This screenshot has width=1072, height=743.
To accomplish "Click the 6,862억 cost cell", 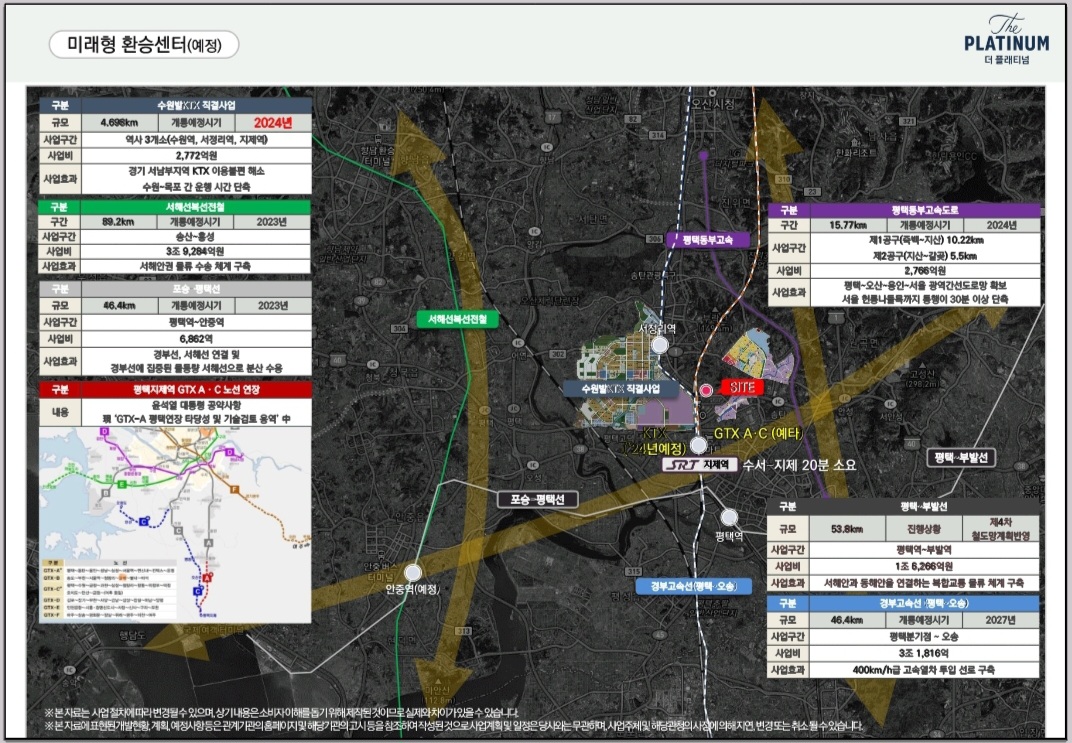I will (x=196, y=339).
